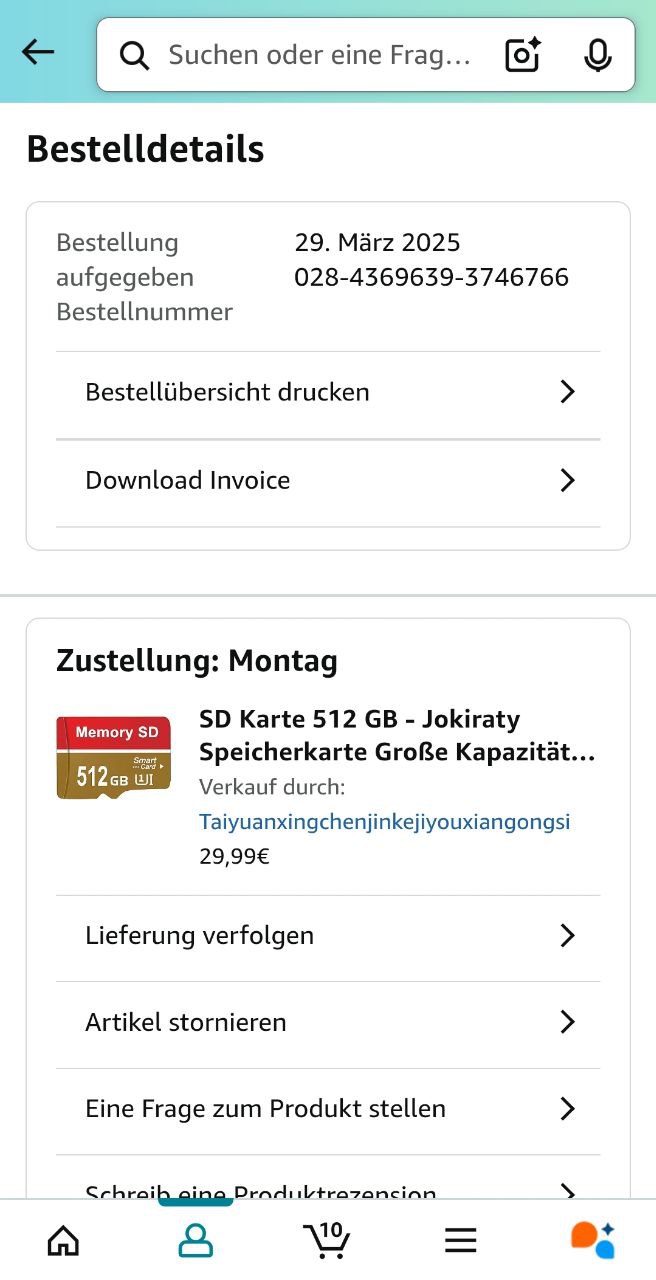Tap the microphone voice search icon
The width and height of the screenshot is (656, 1280).
pos(598,55)
